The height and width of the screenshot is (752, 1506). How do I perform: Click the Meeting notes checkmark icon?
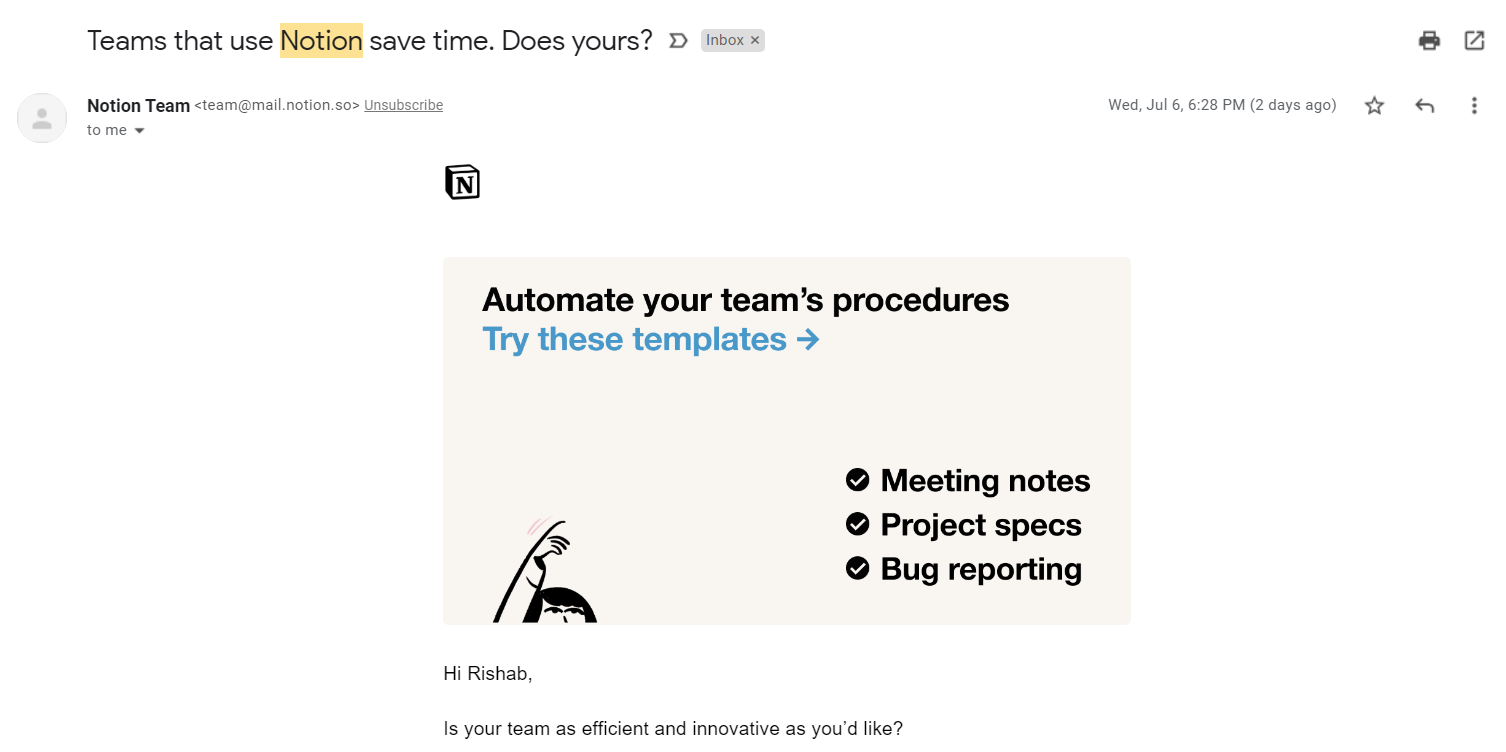point(857,480)
